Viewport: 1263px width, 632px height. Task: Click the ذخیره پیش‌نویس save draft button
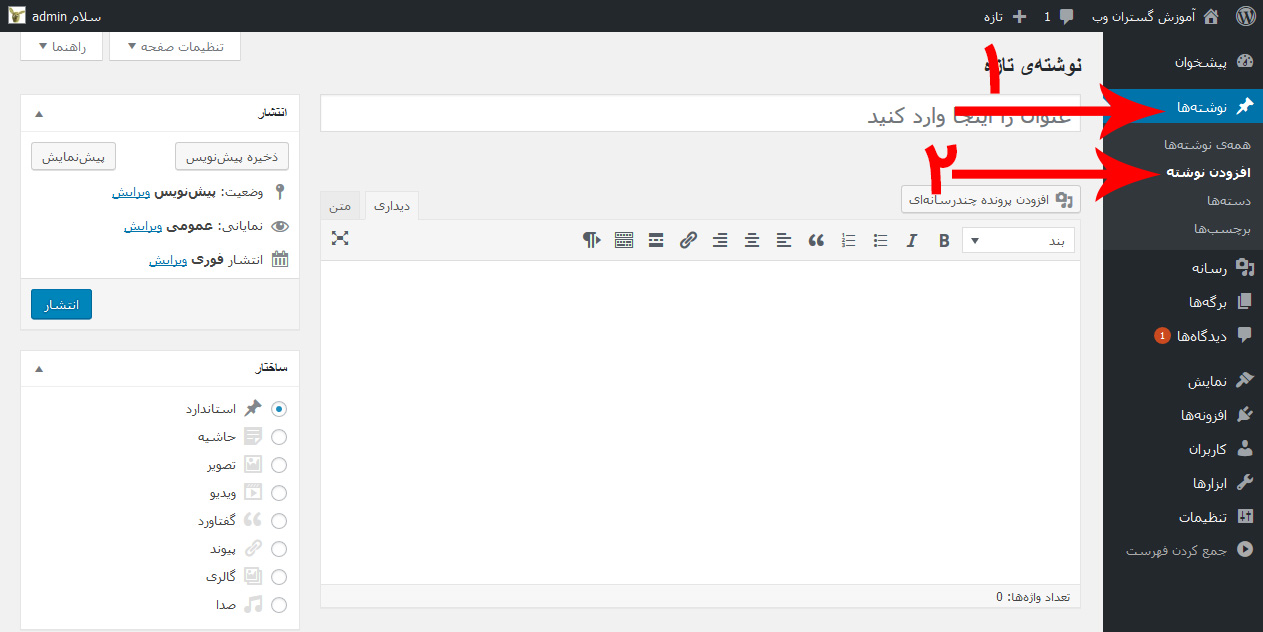[232, 157]
